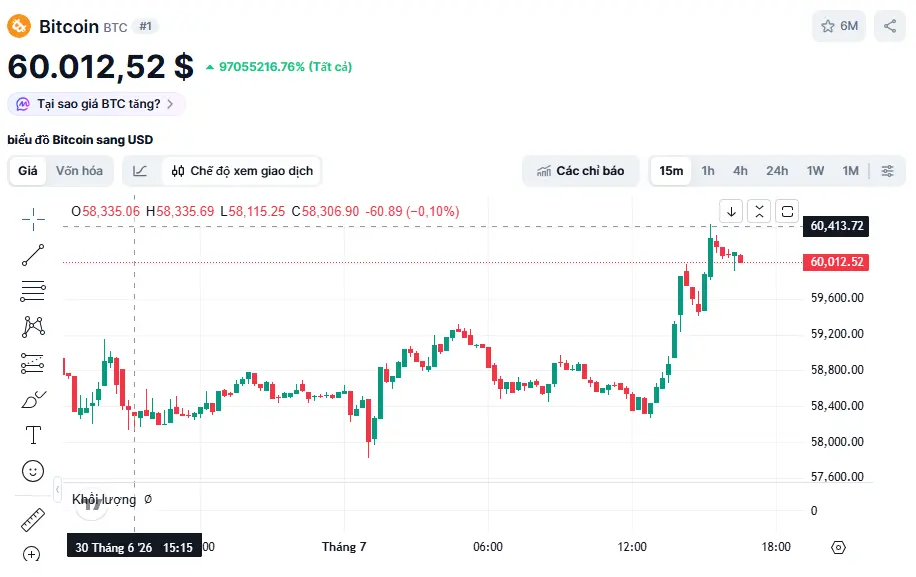Share this Bitcoin page
This screenshot has width=916, height=577.
[890, 26]
